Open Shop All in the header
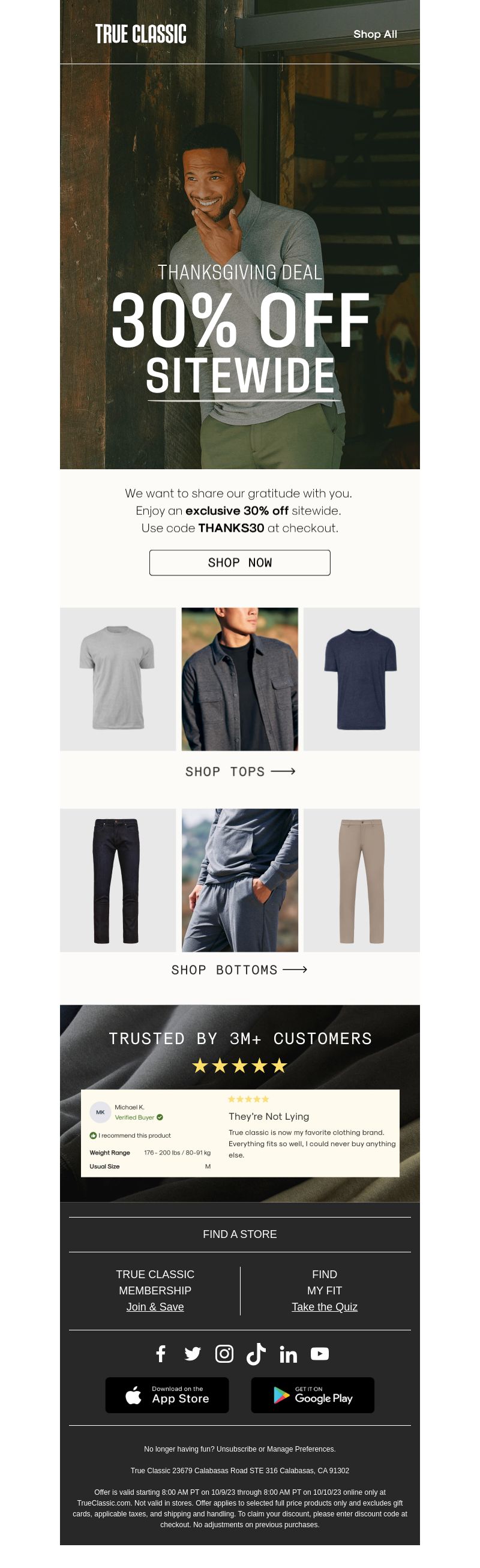480x1568 pixels. (375, 34)
